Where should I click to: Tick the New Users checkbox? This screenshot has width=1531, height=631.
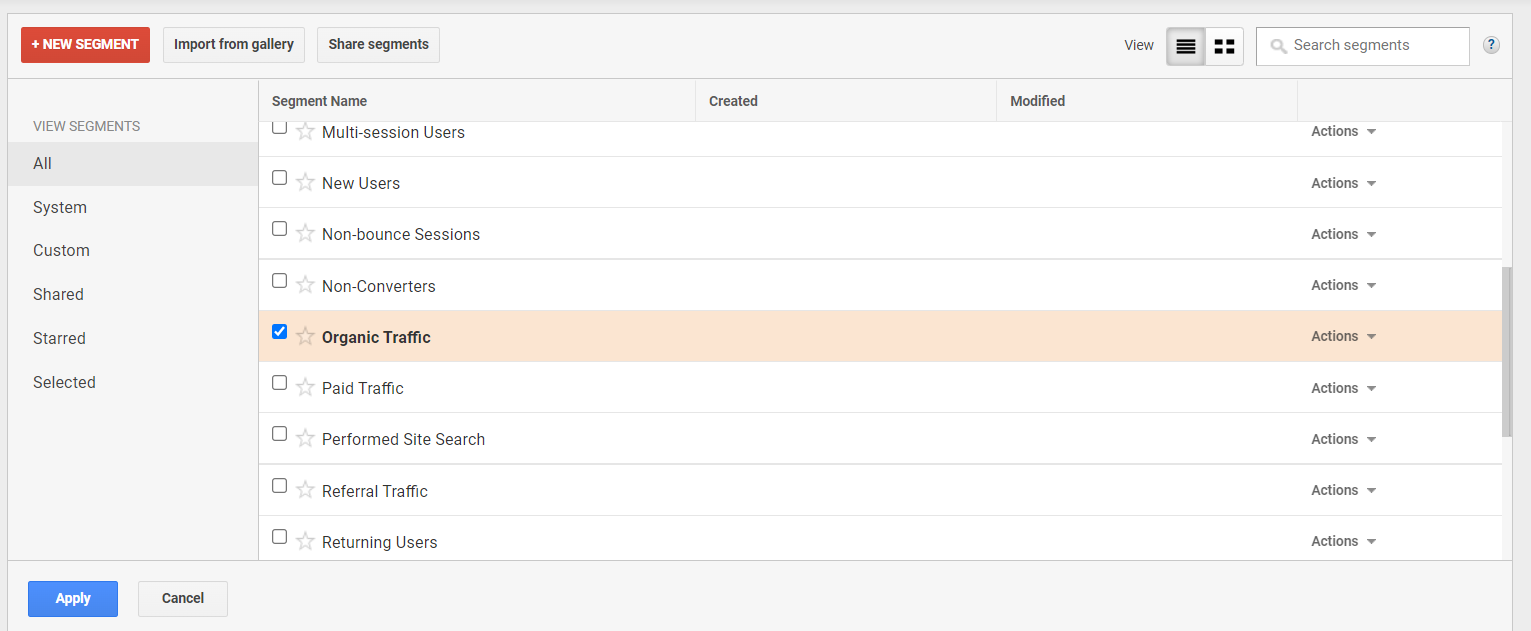coord(280,178)
